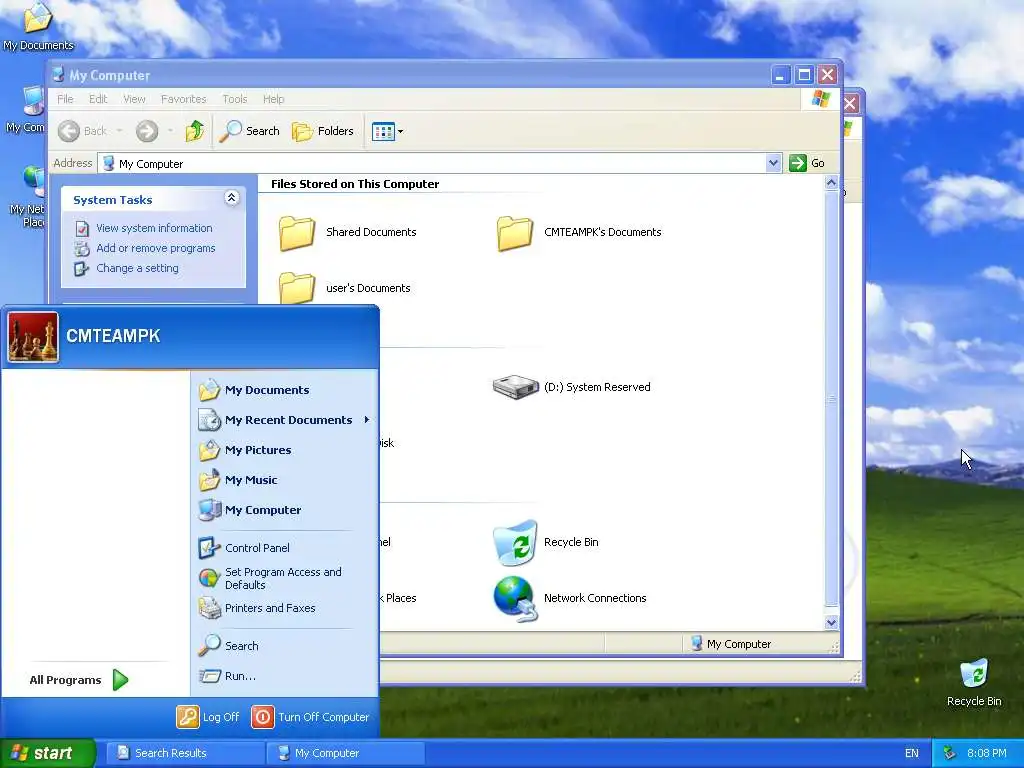Click the Start button
The image size is (1024, 768).
coord(47,753)
